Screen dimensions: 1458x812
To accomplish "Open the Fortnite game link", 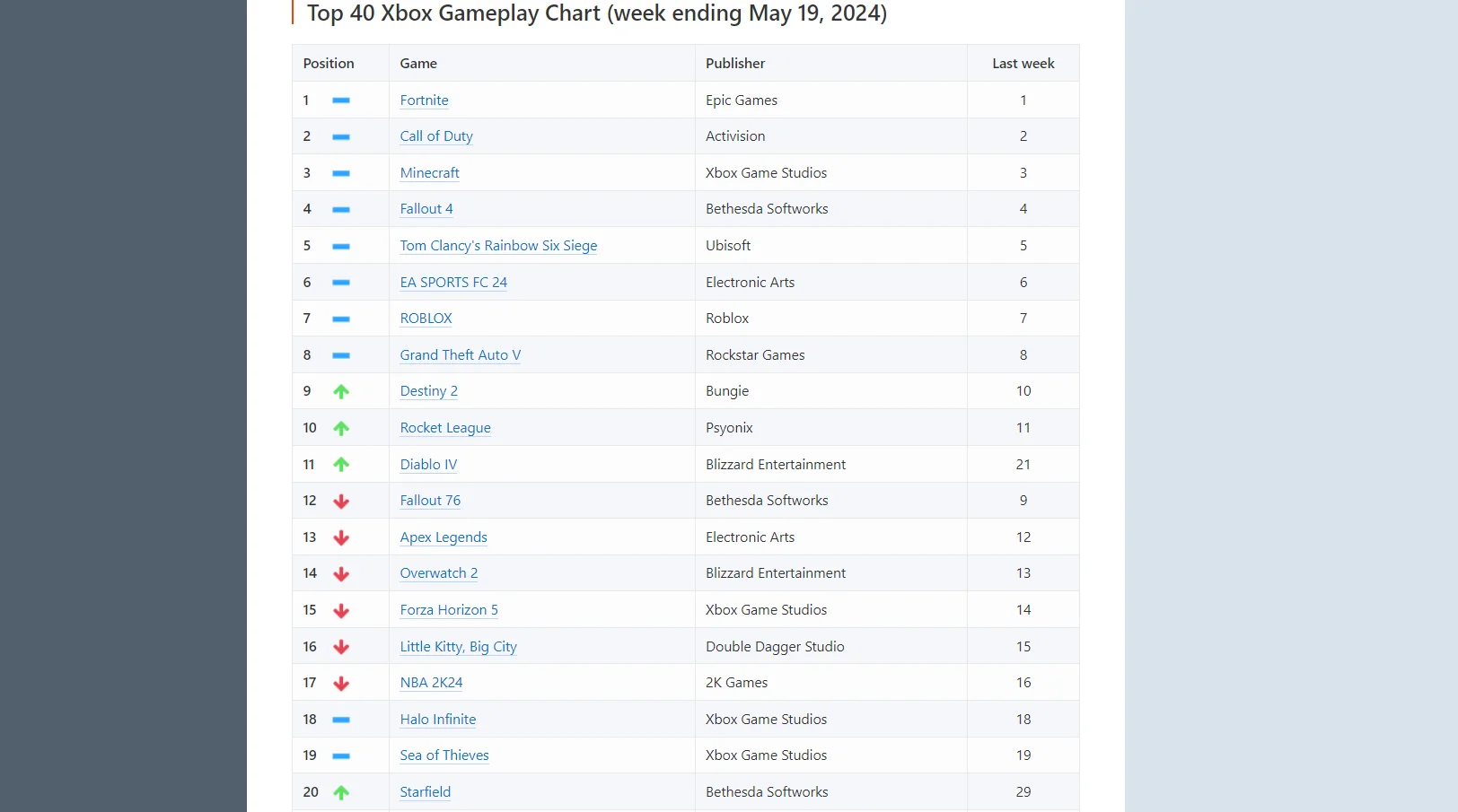I will (x=424, y=100).
